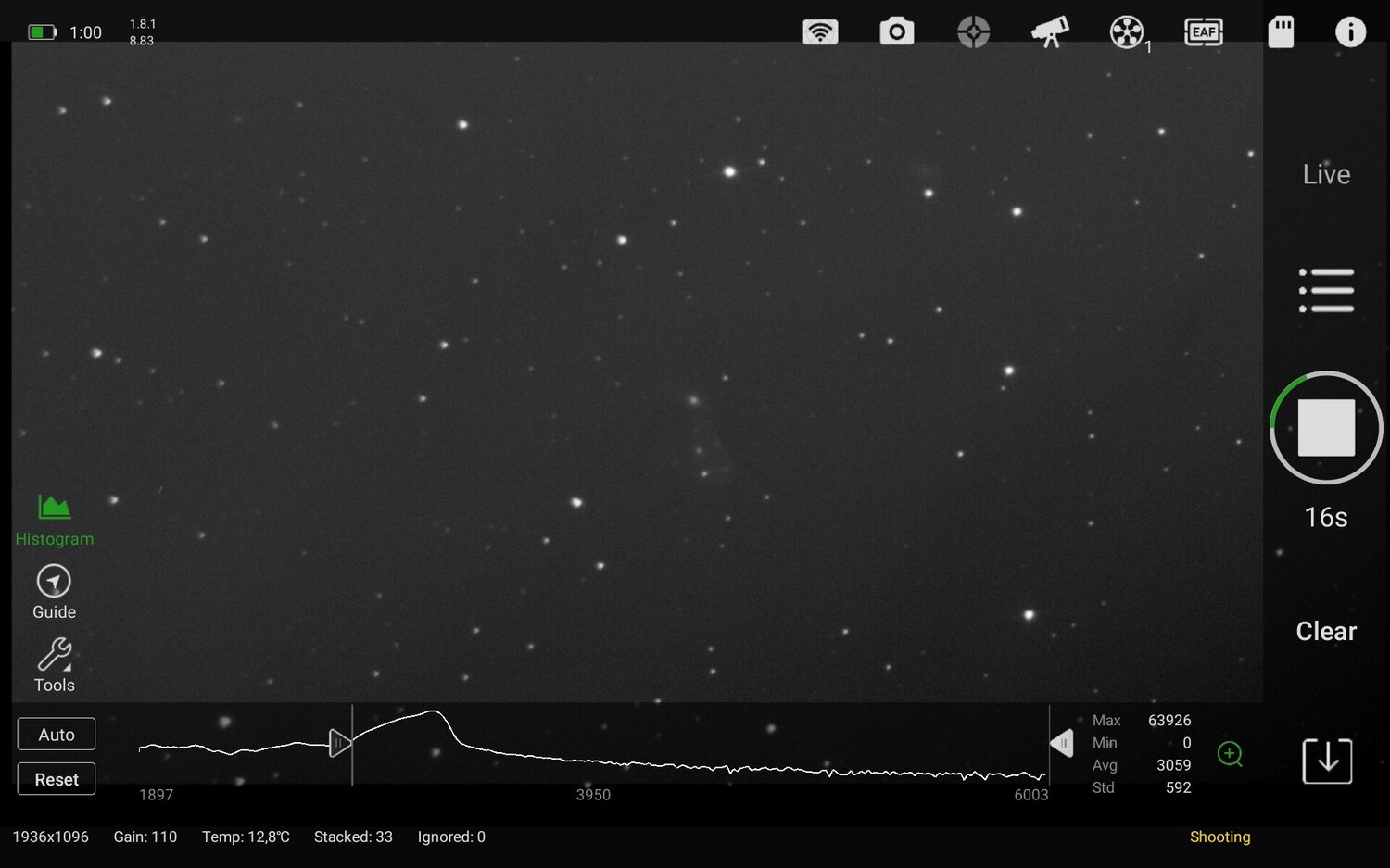The image size is (1390, 868).
Task: Open the camera settings icon
Action: point(897,31)
